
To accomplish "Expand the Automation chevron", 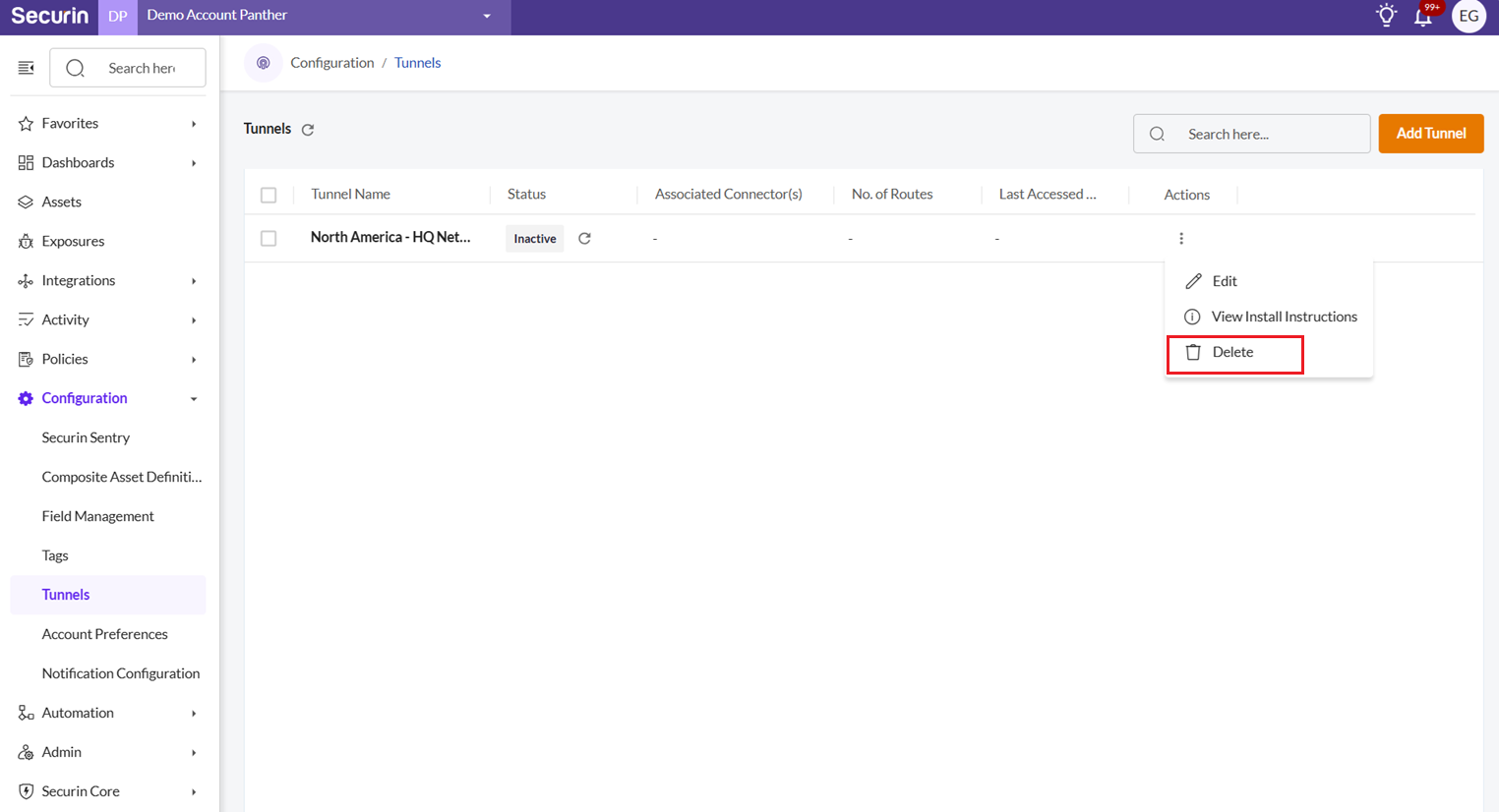I will click(194, 714).
